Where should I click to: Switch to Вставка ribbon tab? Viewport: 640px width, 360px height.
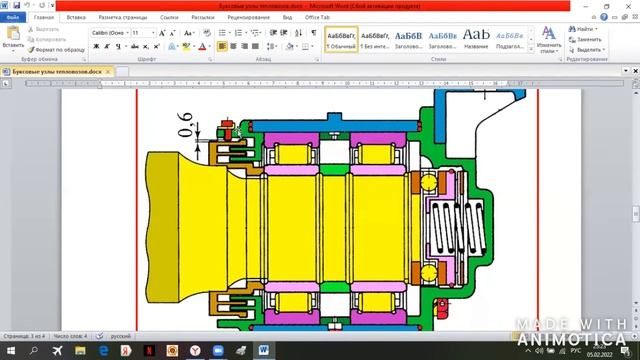[x=76, y=18]
